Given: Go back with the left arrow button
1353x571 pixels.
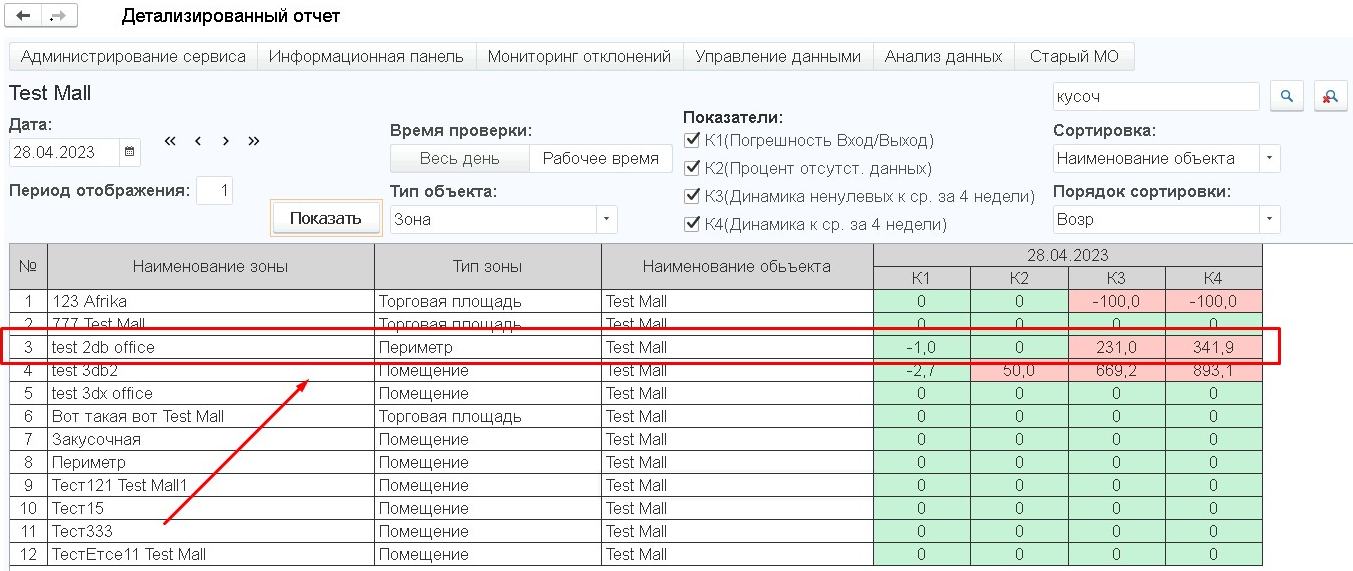Looking at the screenshot, I should pos(24,16).
